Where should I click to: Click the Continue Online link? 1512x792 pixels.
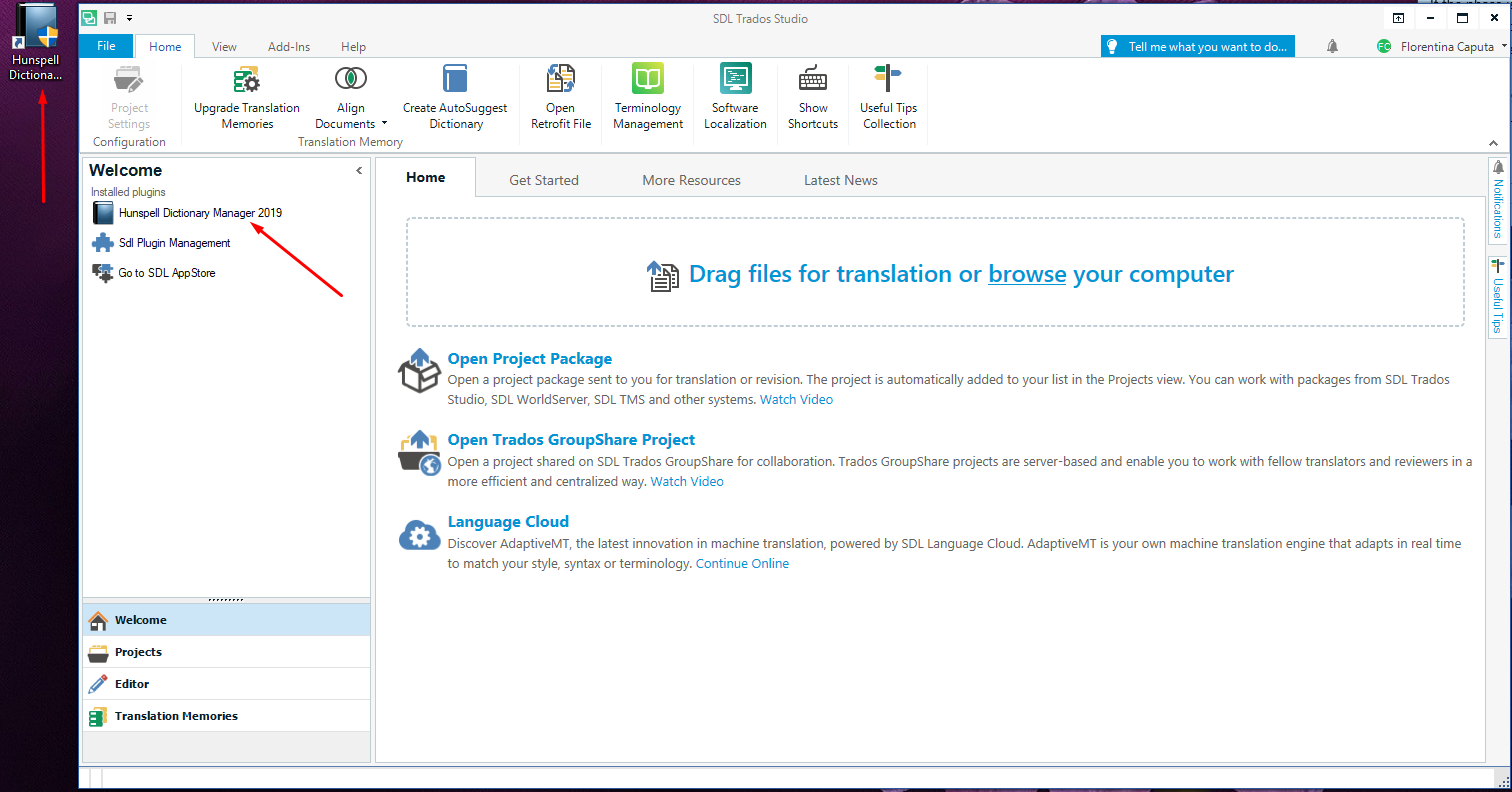[742, 563]
